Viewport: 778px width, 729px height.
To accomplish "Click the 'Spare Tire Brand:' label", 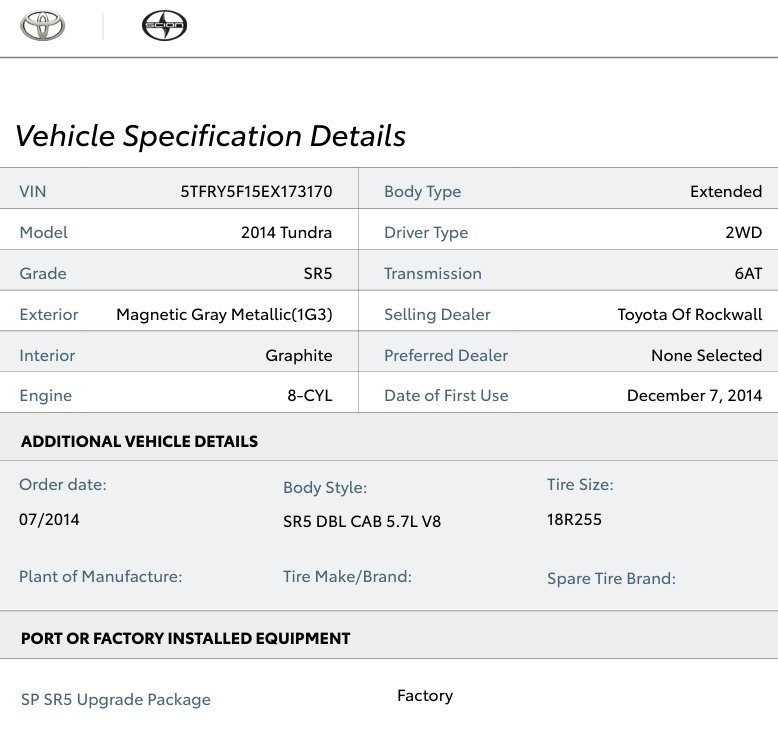I will pyautogui.click(x=611, y=579).
